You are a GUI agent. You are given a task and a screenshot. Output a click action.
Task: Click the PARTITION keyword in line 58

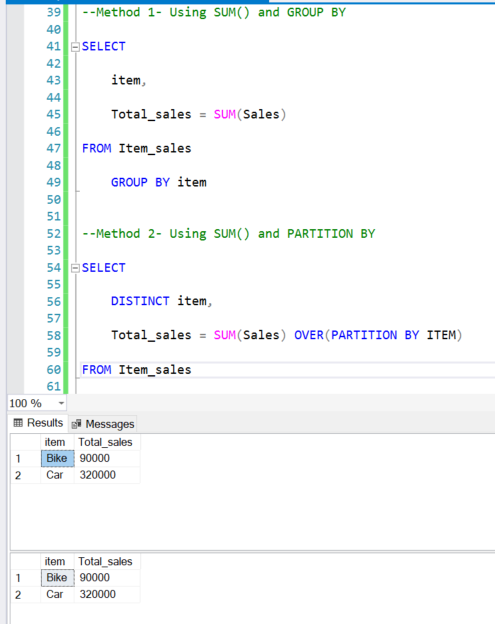[364, 335]
